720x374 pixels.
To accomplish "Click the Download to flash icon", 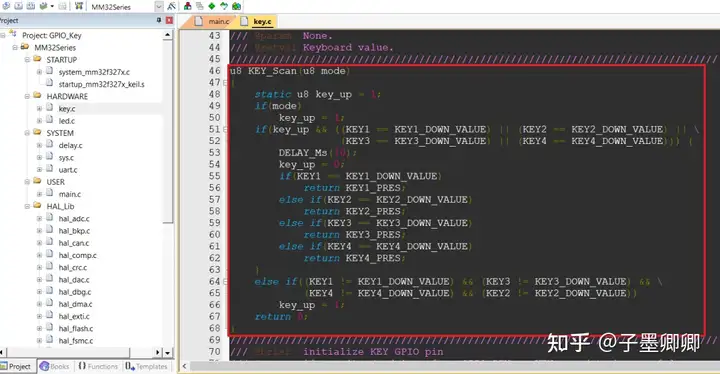I will (79, 6).
